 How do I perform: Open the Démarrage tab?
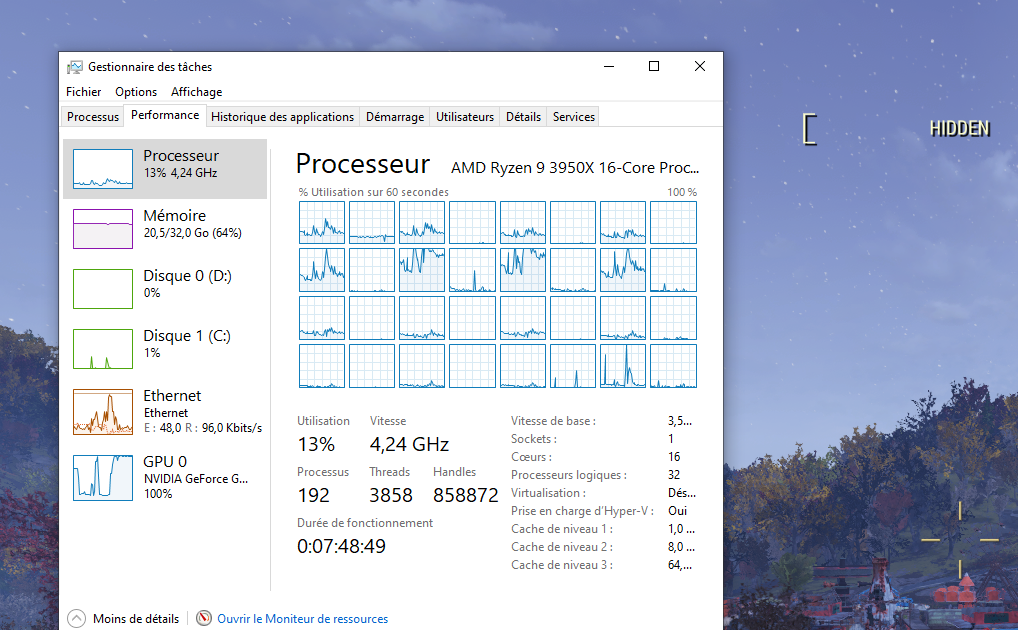395,117
